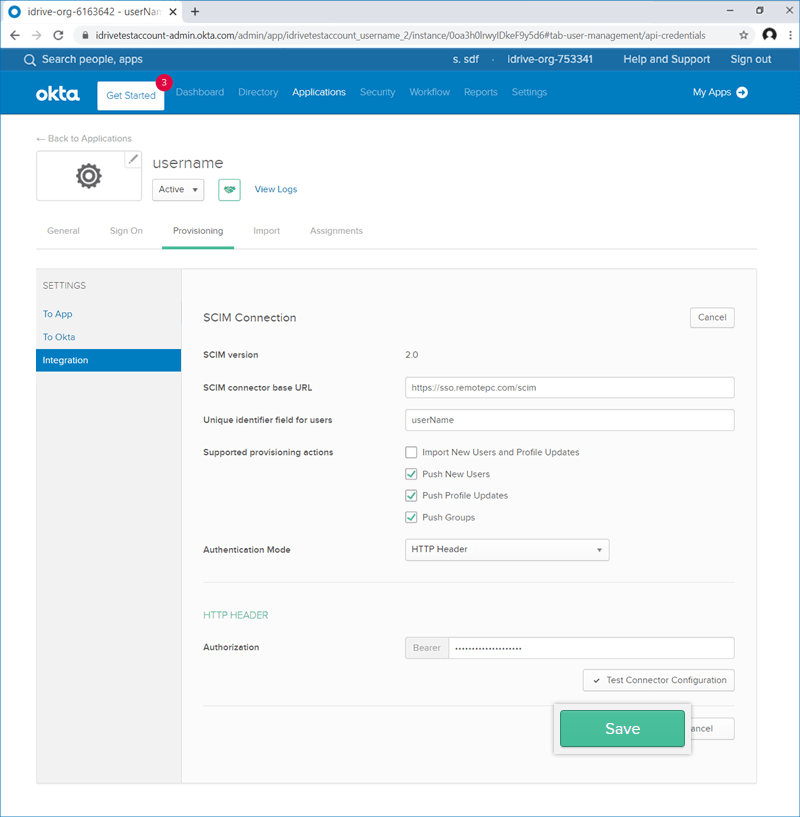800x817 pixels.
Task: Bookmark this page with the star icon
Action: [x=744, y=35]
